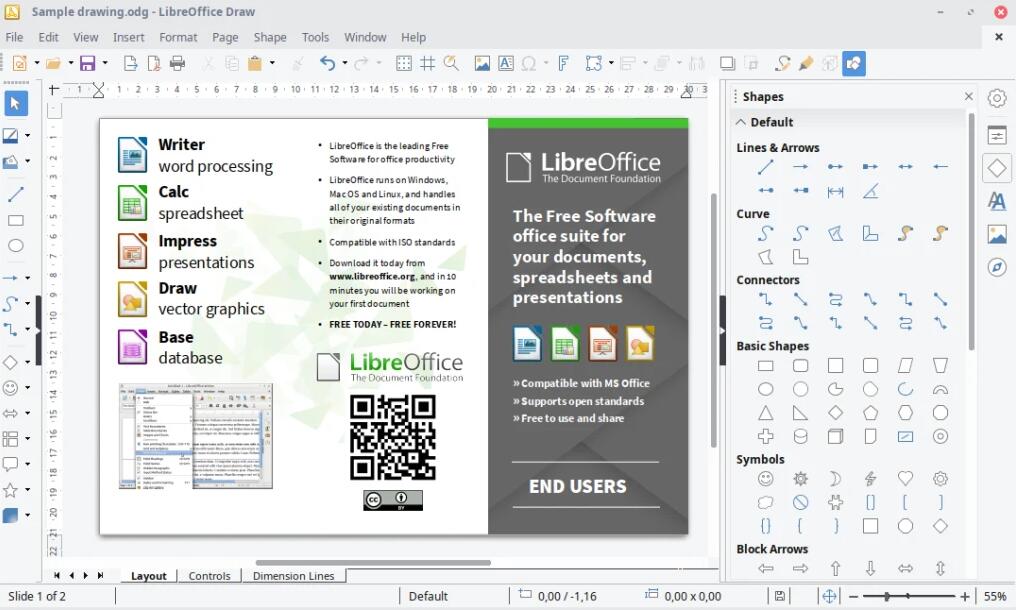The image size is (1016, 610).
Task: Toggle the Show Draw Functions button
Action: click(853, 63)
